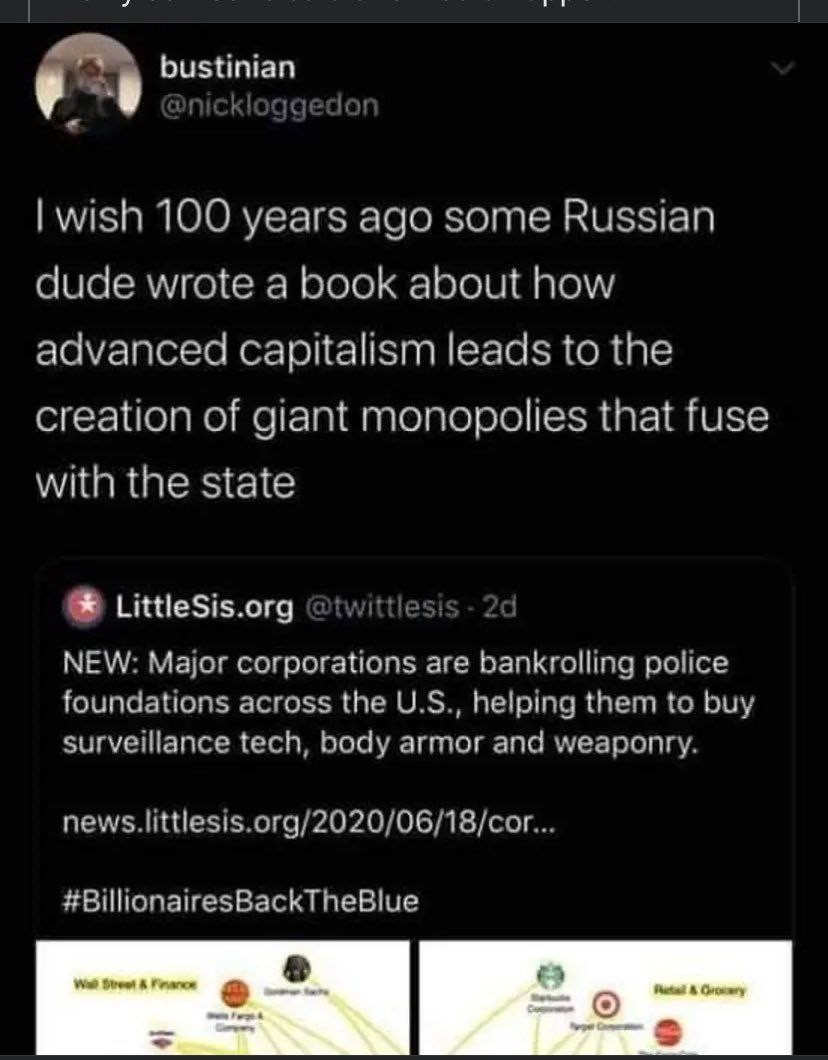828x1060 pixels.
Task: Open the bustinian display name
Action: 228,68
